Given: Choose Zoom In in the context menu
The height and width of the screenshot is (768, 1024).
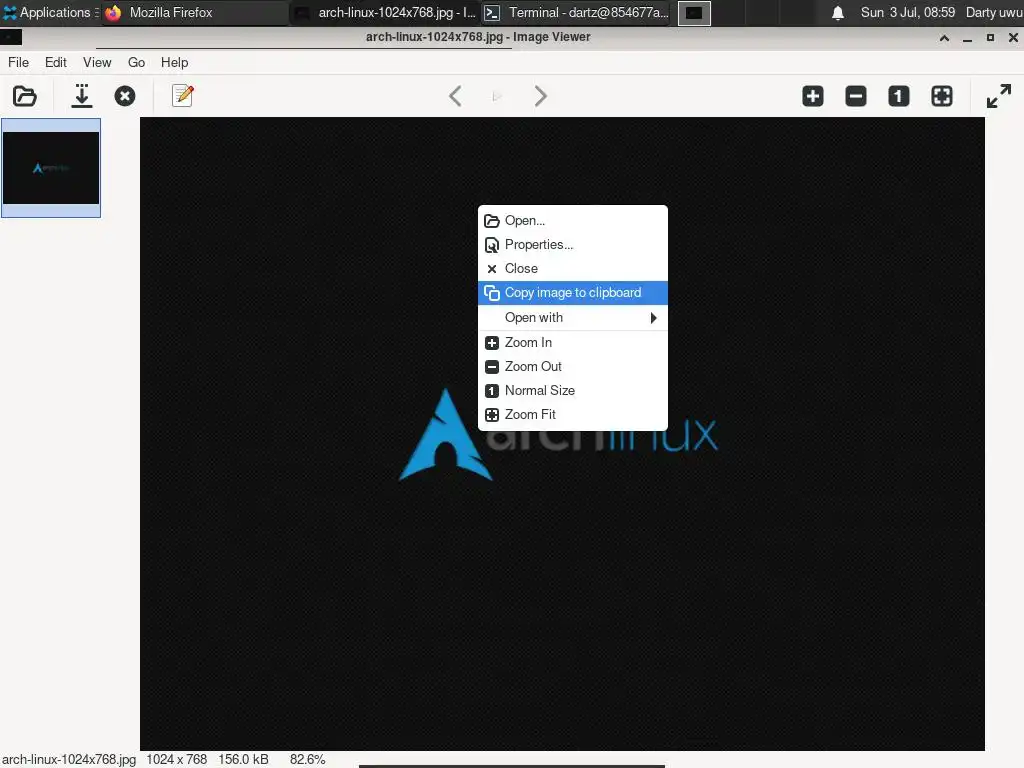Looking at the screenshot, I should 573,342.
